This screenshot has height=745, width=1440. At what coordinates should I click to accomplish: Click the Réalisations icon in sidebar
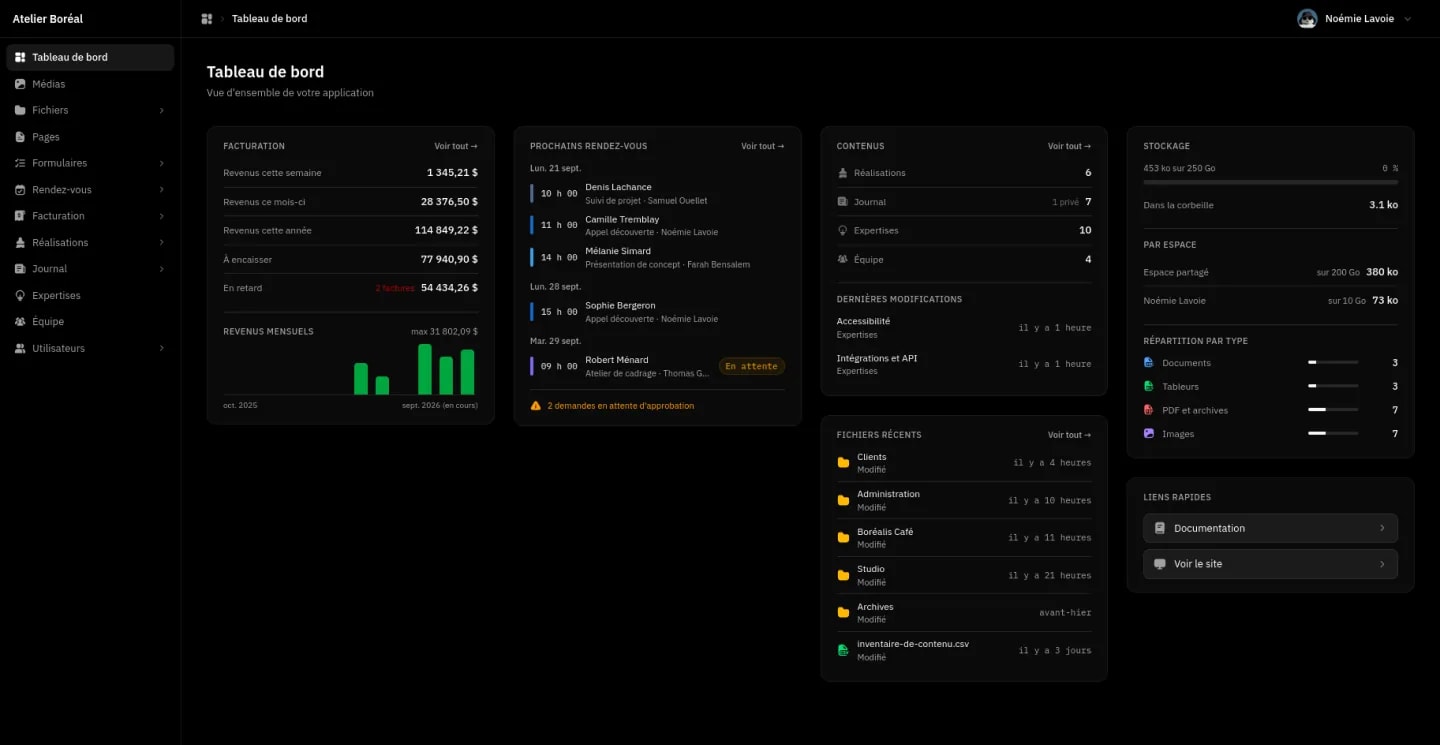tap(20, 243)
